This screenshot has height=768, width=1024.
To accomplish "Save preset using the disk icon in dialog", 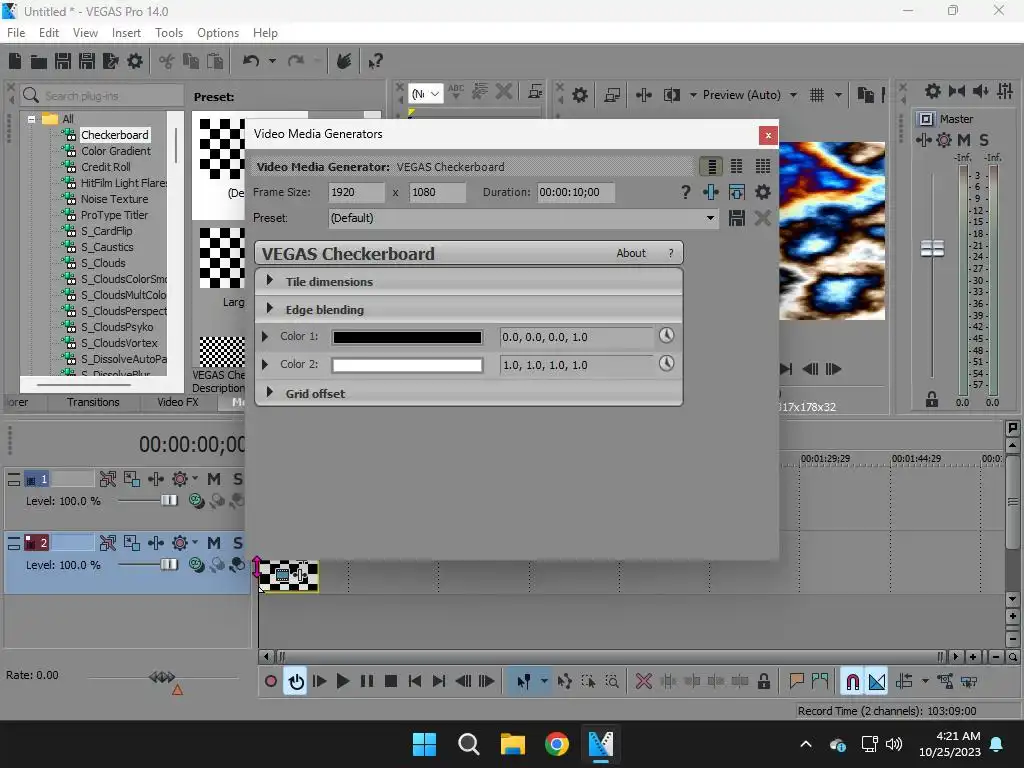I will point(737,218).
